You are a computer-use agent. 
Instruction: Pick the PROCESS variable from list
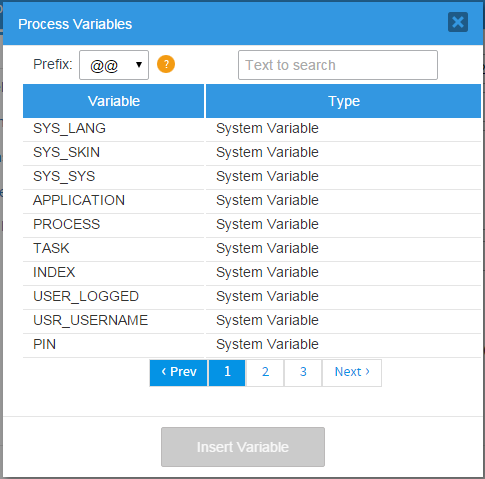click(252, 225)
